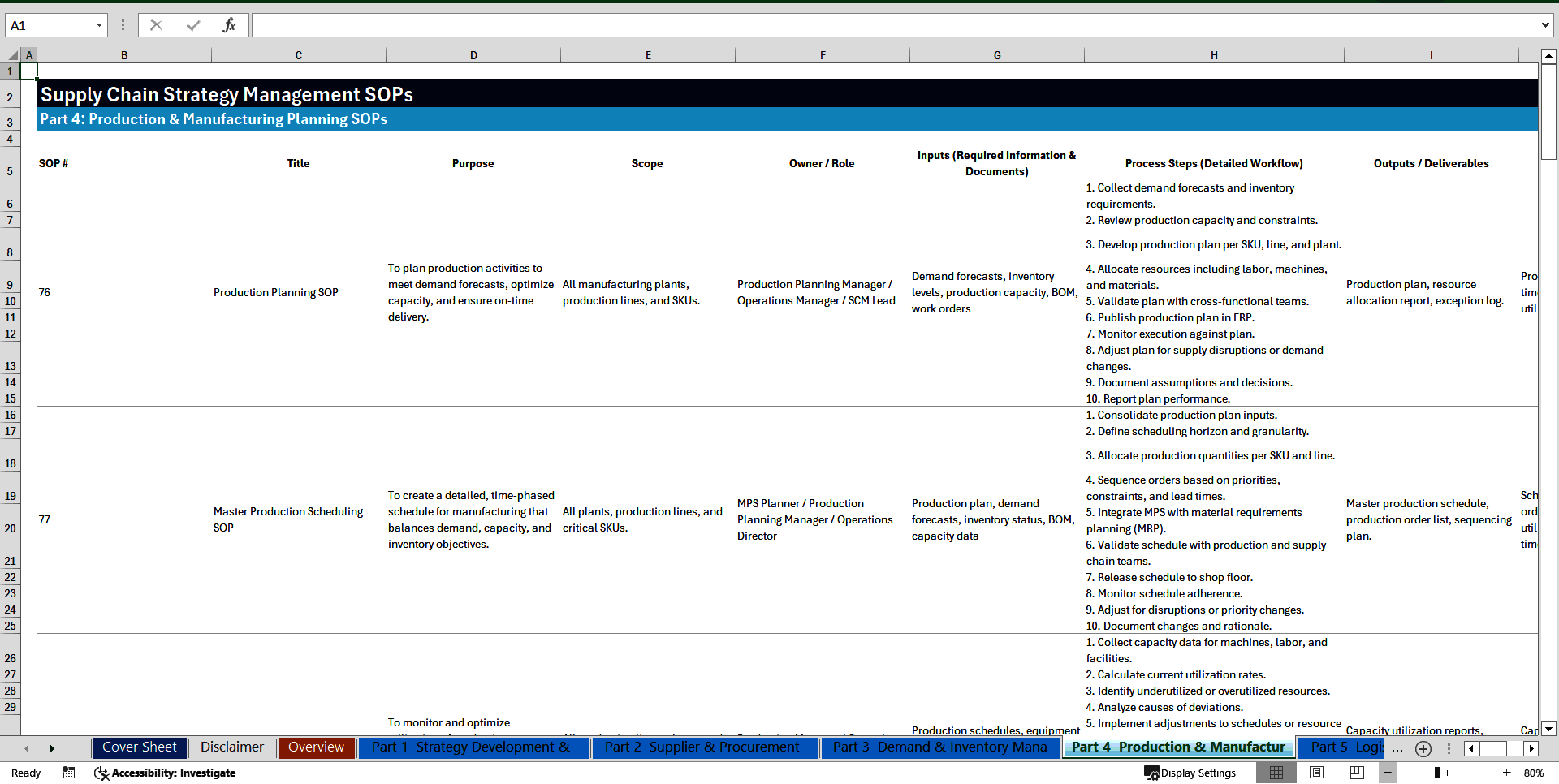This screenshot has width=1559, height=784.
Task: Open the Name Box dropdown arrow
Action: pyautogui.click(x=100, y=25)
